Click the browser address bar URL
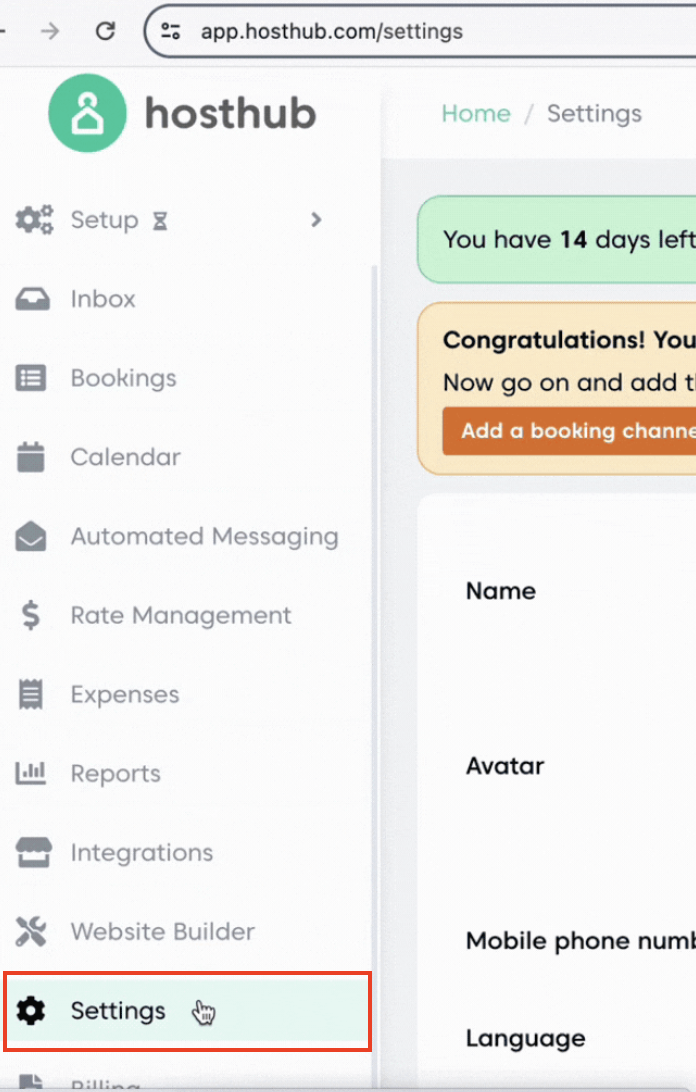Image resolution: width=696 pixels, height=1092 pixels. (x=332, y=31)
